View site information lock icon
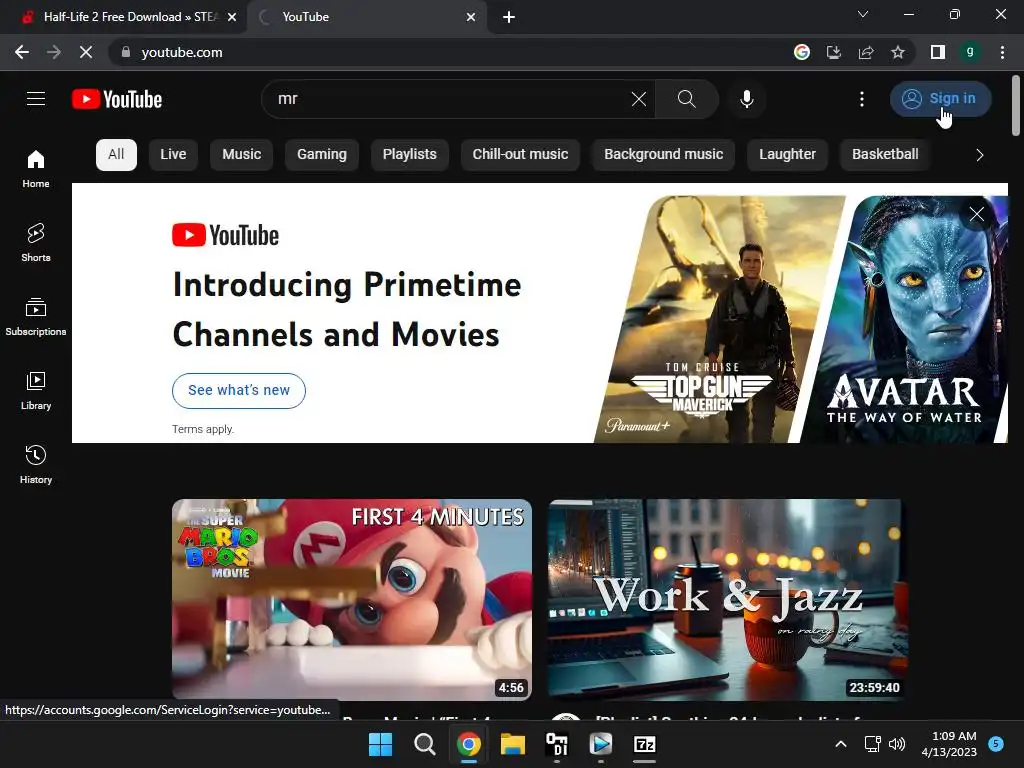 click(x=126, y=52)
